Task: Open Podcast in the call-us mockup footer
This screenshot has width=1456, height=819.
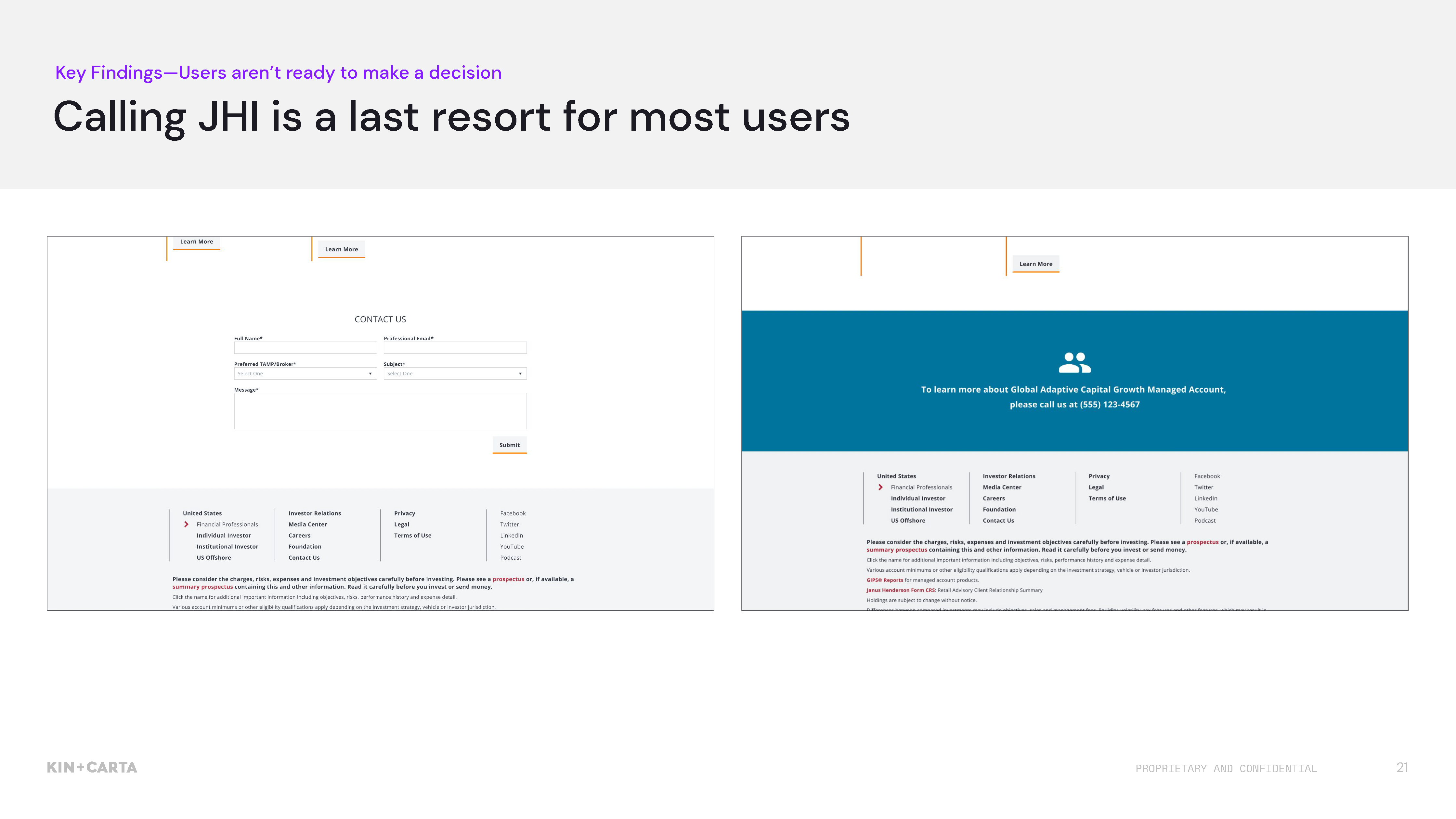Action: pos(1204,521)
